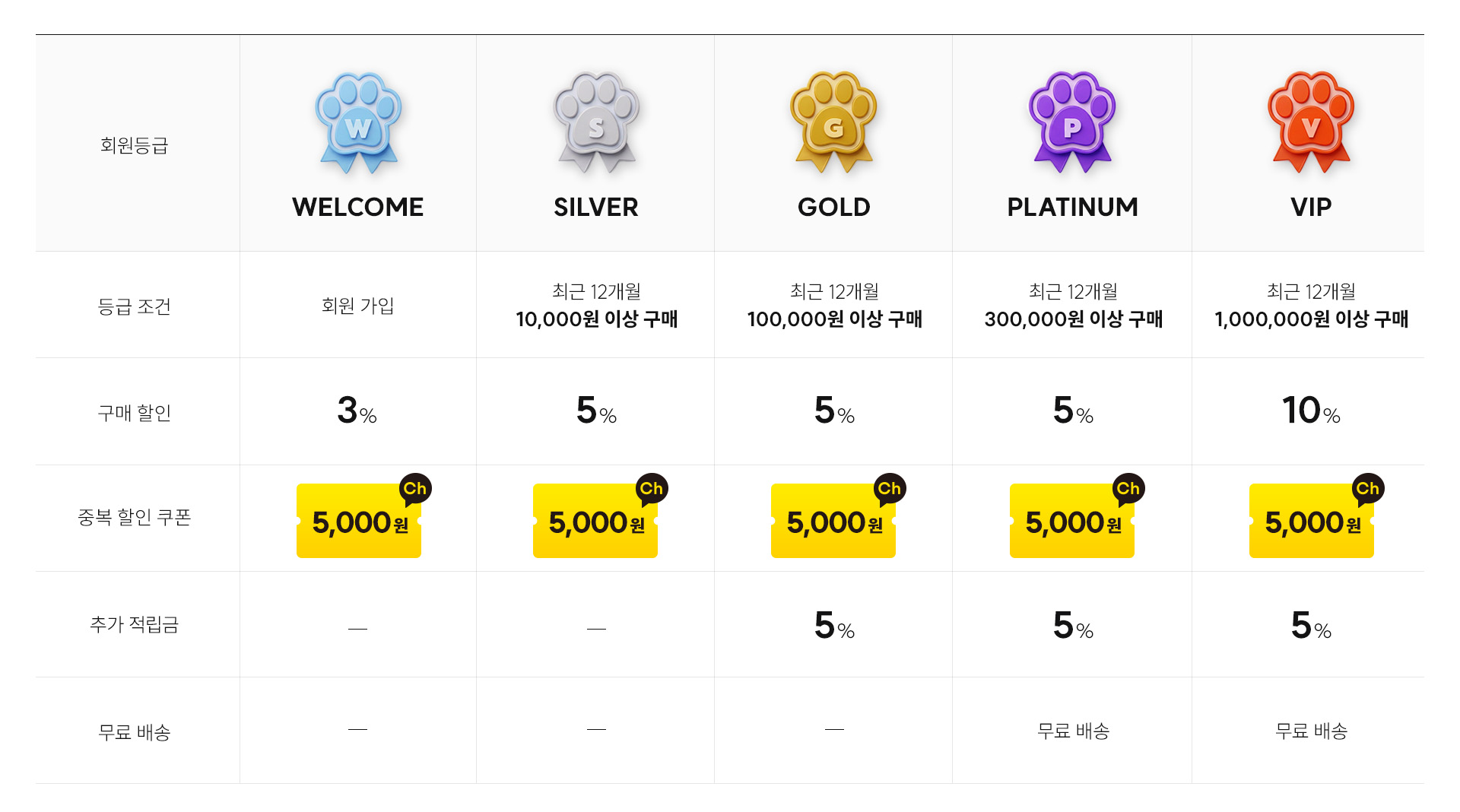
Task: Click the PLATINUM tier label
Action: tap(1072, 207)
